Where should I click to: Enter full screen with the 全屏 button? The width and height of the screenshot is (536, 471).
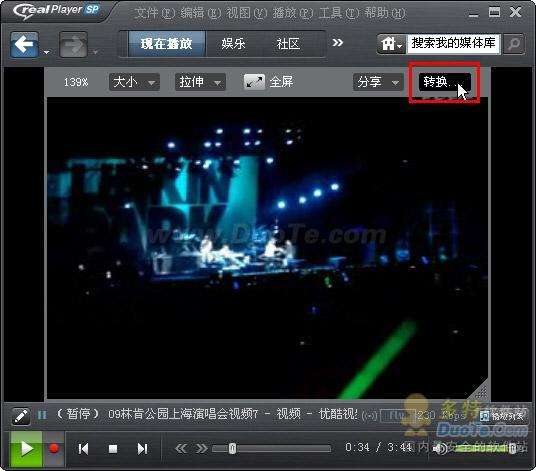(269, 82)
